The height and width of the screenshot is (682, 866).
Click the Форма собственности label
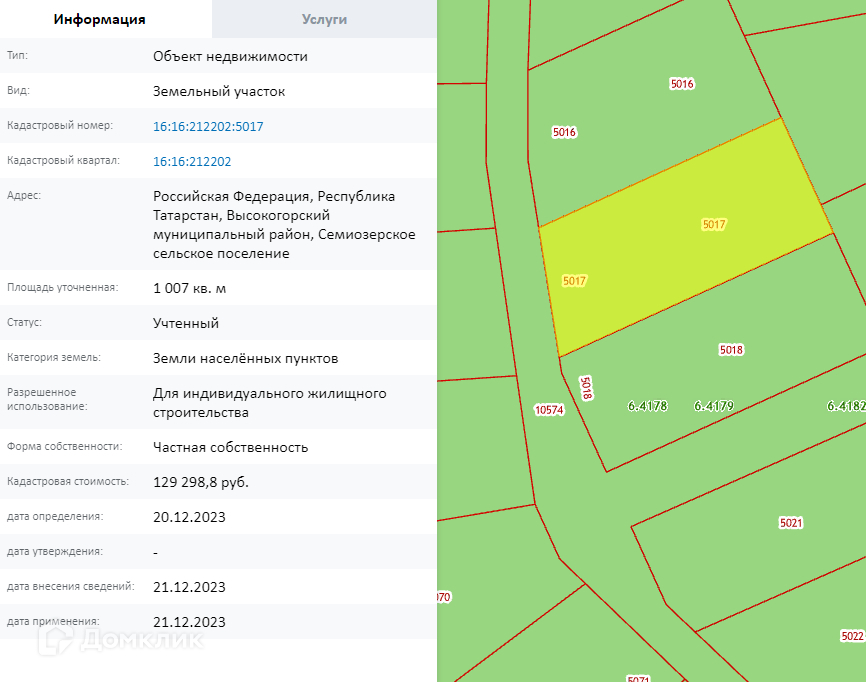coord(65,446)
